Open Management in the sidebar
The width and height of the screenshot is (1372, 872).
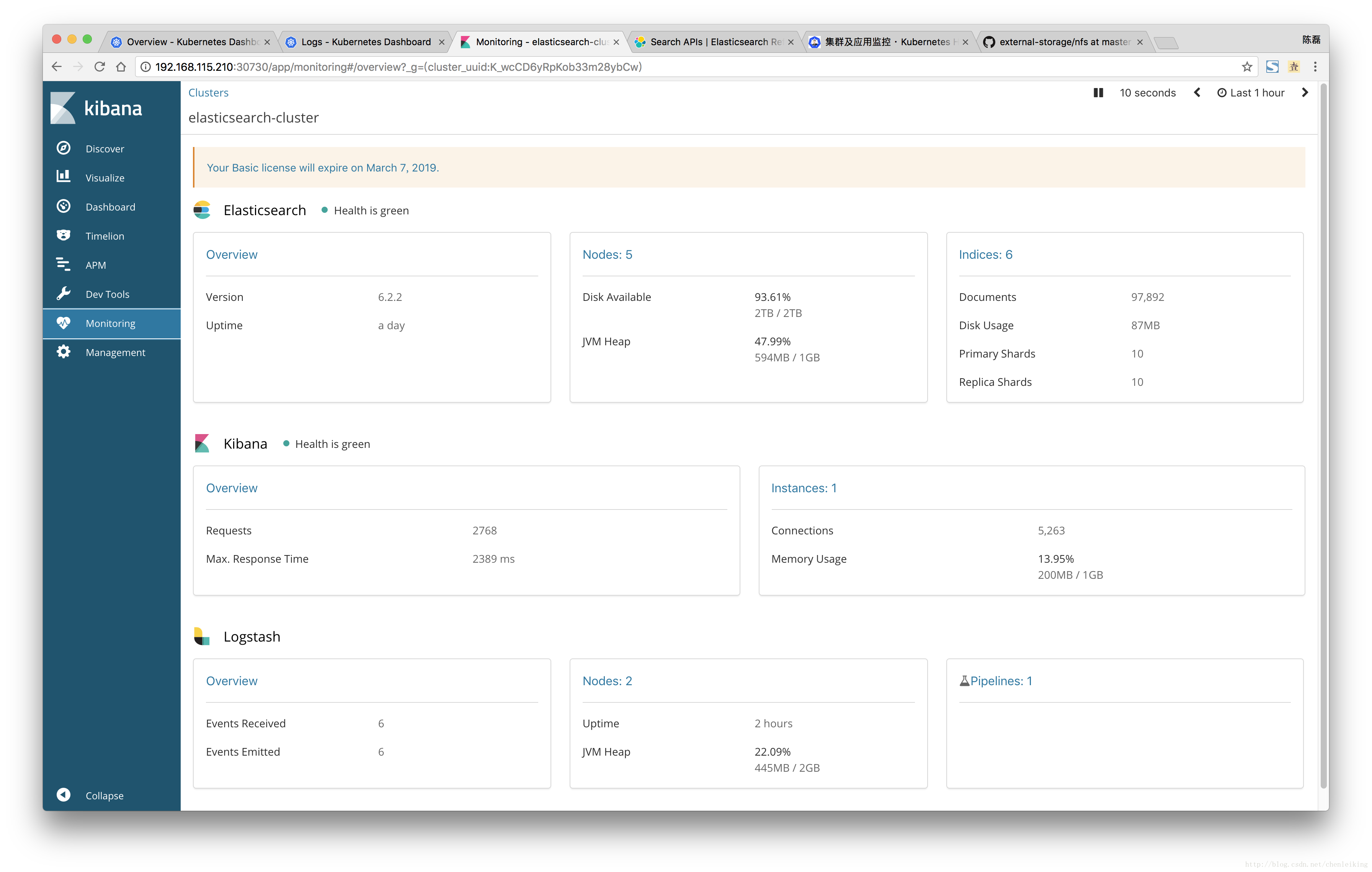[112, 353]
